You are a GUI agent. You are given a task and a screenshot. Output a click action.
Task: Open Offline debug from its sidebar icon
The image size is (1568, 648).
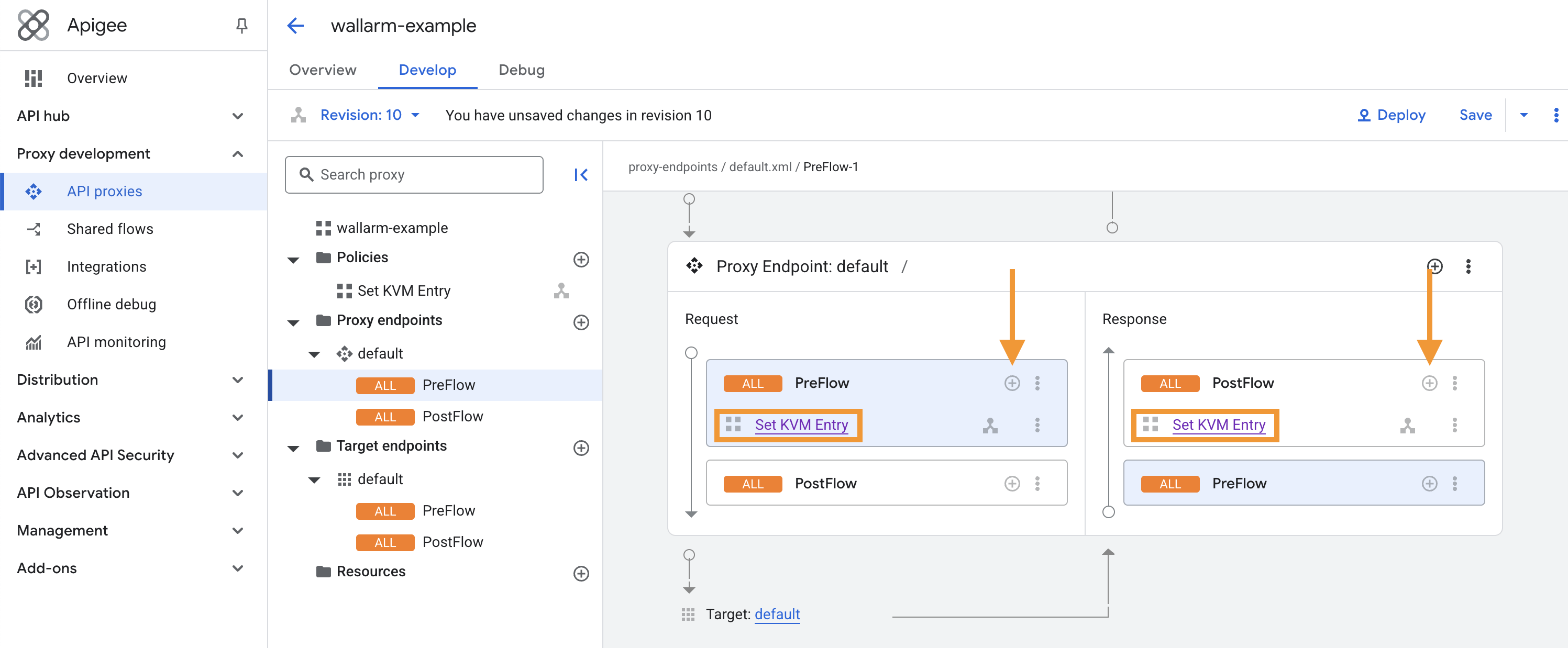34,304
